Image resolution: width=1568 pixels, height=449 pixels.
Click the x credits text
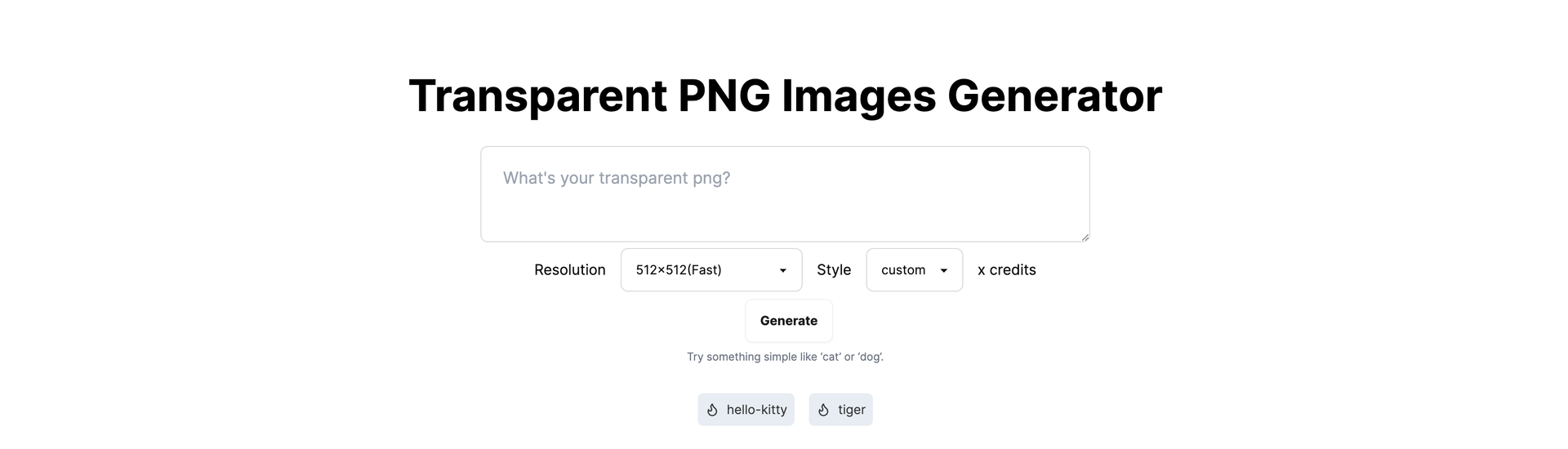click(x=1006, y=270)
